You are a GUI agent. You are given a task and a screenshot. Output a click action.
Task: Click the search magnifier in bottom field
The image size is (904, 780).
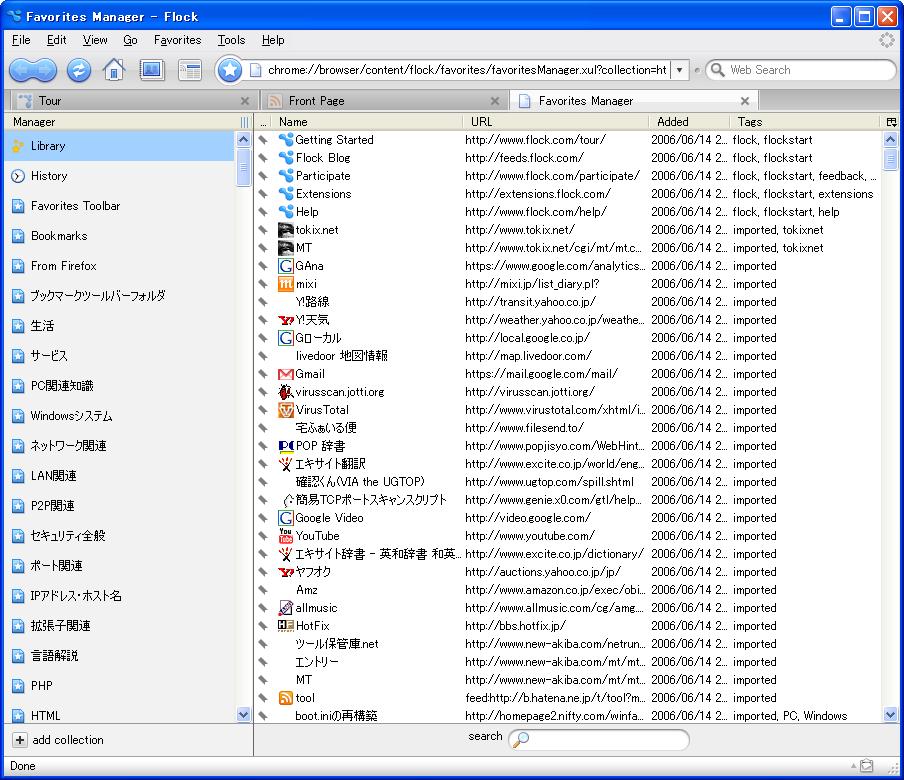coord(521,739)
